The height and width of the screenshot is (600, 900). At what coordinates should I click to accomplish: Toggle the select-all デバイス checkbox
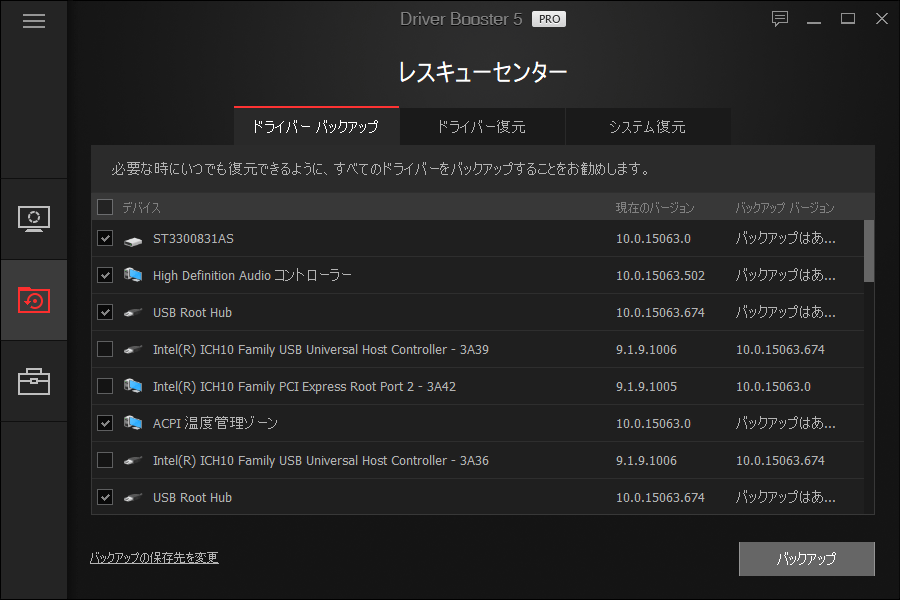[105, 207]
